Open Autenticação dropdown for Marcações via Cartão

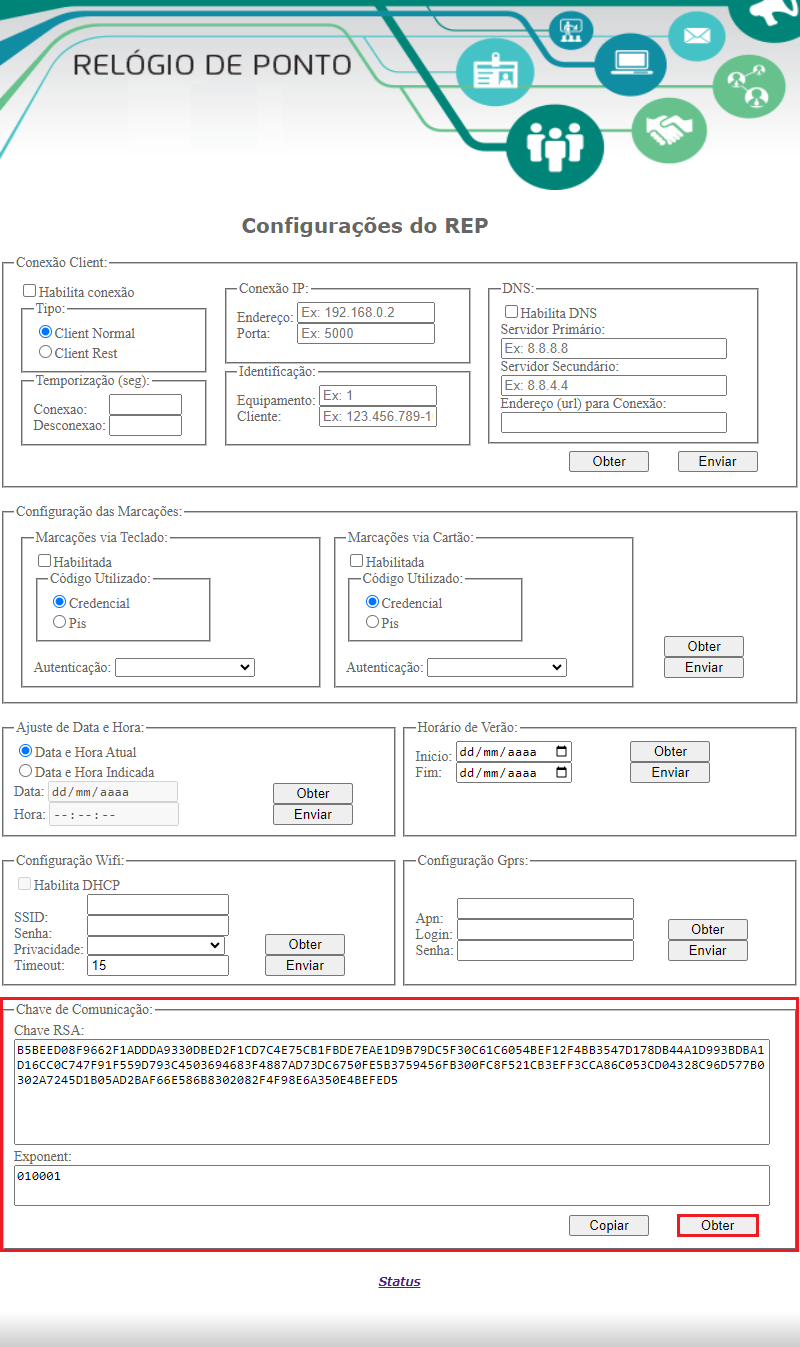coord(497,667)
